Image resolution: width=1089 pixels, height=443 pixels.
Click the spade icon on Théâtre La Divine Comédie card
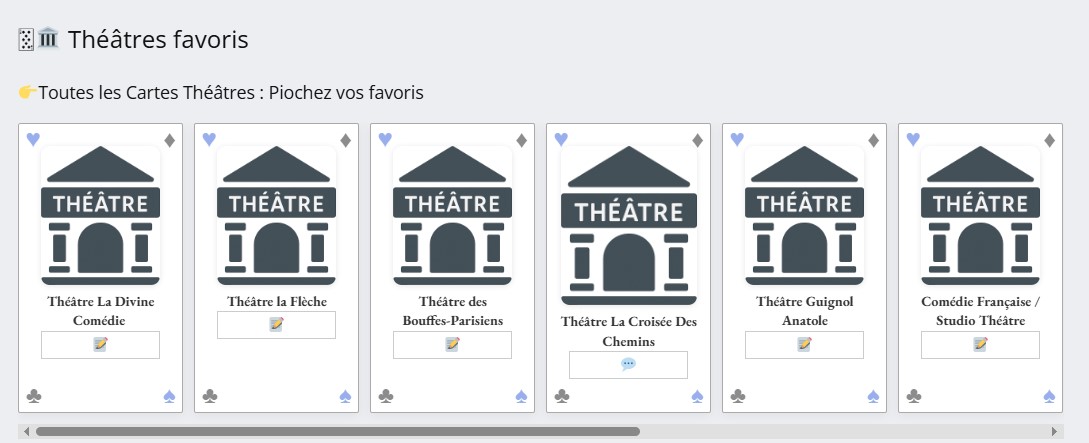coord(169,397)
